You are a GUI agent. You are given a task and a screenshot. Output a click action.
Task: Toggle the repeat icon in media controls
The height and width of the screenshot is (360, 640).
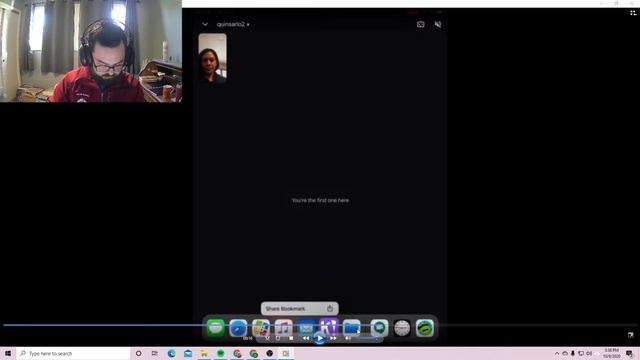tap(278, 338)
